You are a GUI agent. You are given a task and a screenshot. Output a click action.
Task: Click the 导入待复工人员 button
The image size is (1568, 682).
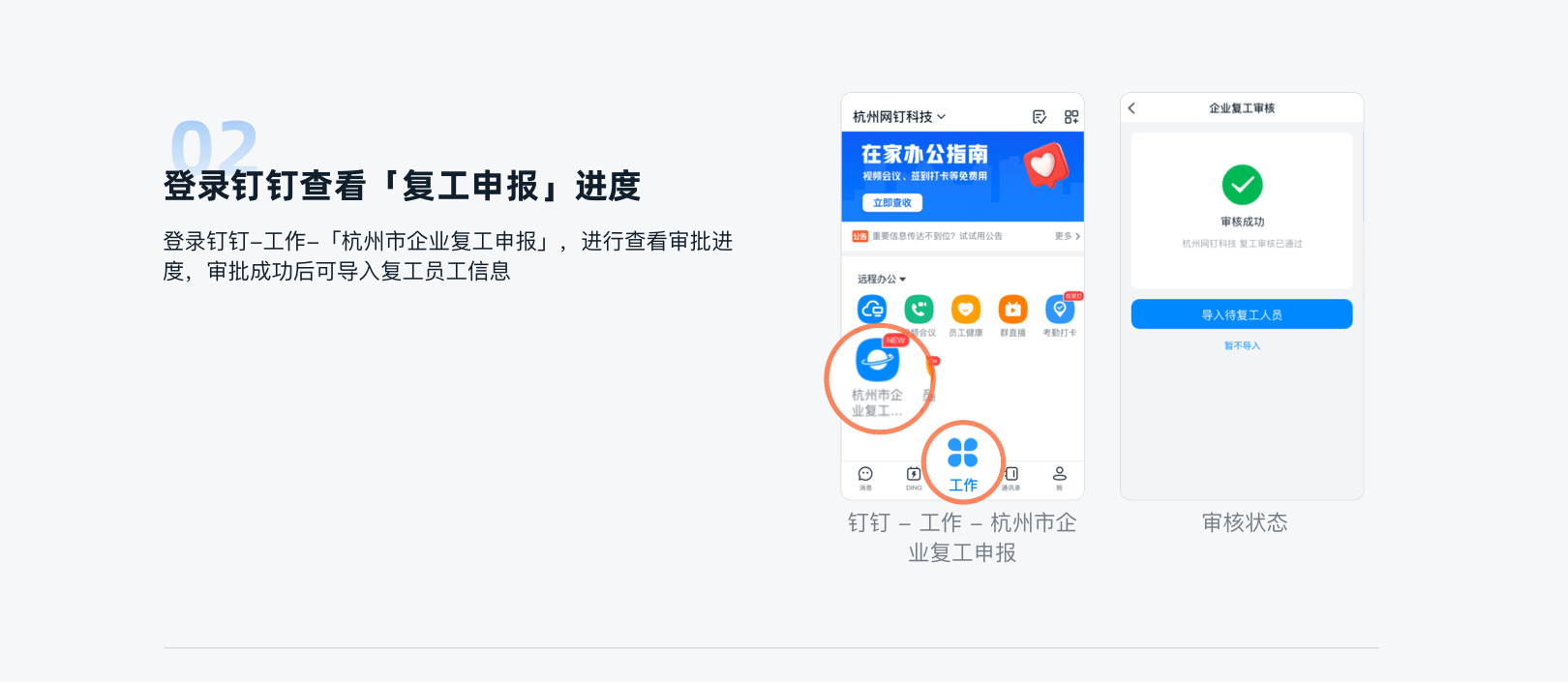point(1242,314)
